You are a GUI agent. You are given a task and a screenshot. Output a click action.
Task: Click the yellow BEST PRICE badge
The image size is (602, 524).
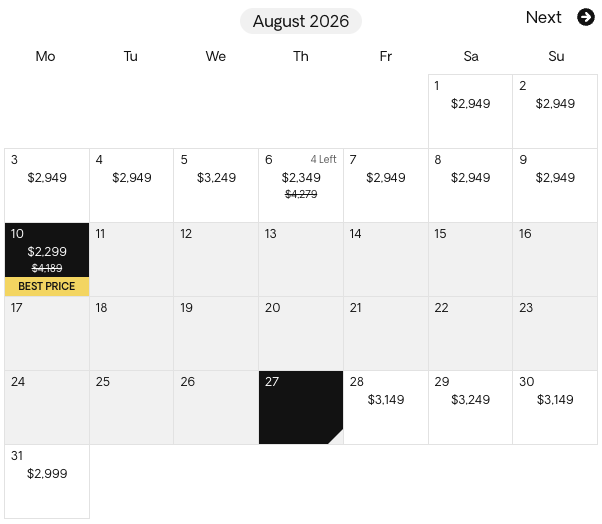pyautogui.click(x=47, y=286)
